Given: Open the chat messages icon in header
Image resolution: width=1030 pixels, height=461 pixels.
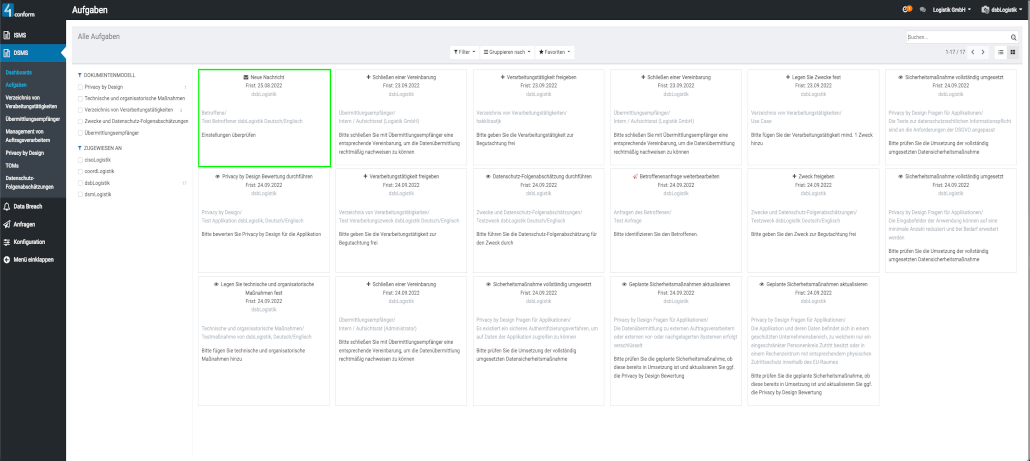Looking at the screenshot, I should 922,9.
